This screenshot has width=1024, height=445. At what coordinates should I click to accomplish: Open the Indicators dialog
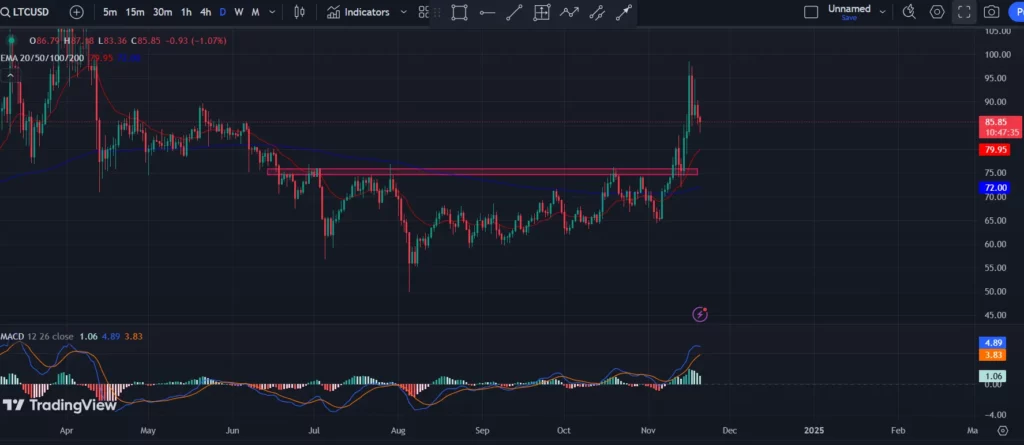click(358, 12)
